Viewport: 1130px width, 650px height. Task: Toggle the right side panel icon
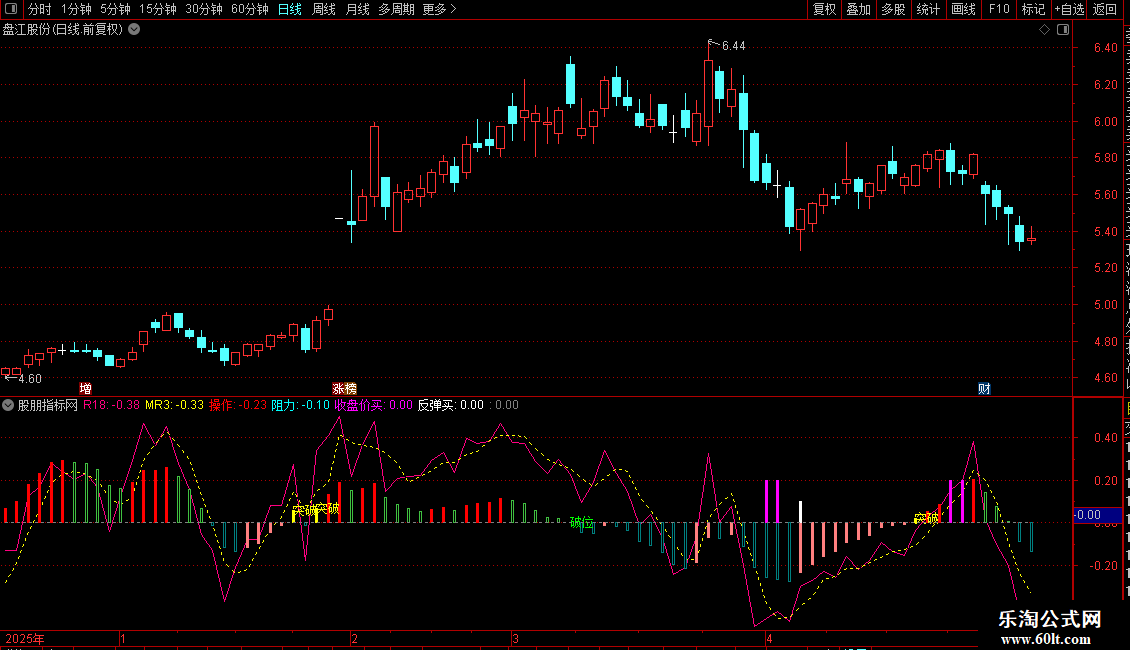point(1063,30)
